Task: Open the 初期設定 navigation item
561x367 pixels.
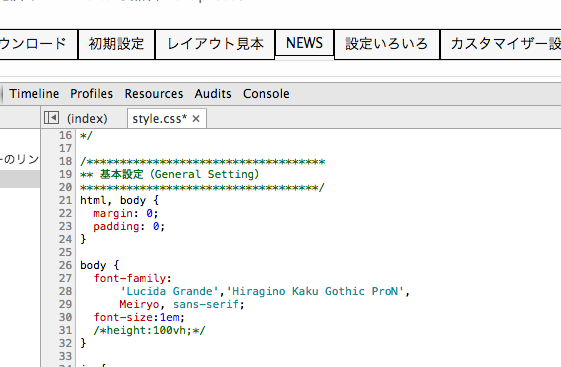Action: [x=116, y=44]
